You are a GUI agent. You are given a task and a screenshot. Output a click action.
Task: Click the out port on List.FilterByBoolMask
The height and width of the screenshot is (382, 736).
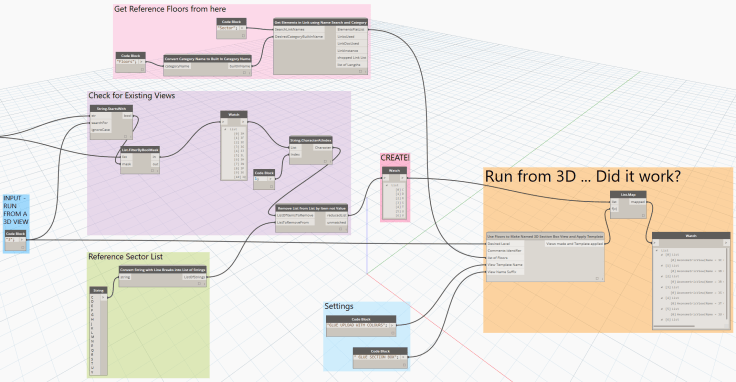point(155,164)
